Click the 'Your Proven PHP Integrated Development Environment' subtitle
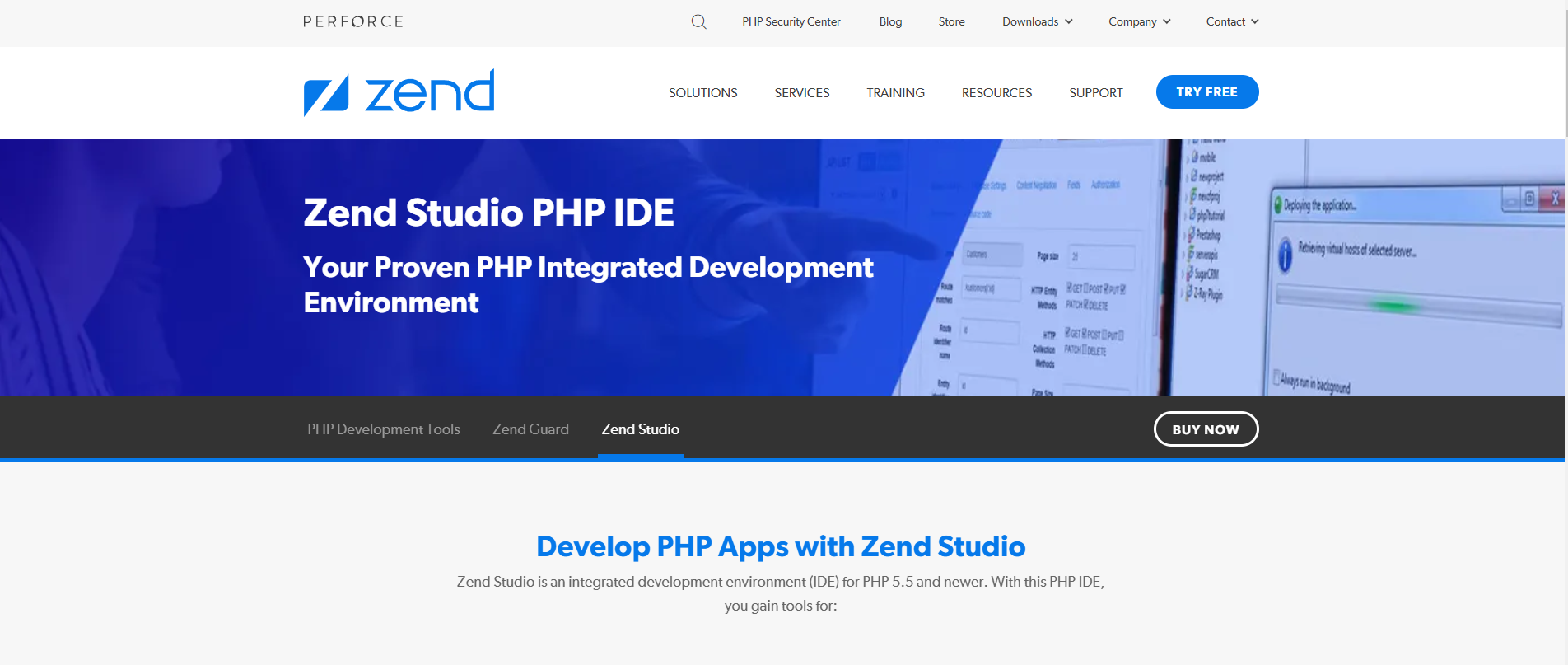This screenshot has width=1568, height=665. (588, 284)
